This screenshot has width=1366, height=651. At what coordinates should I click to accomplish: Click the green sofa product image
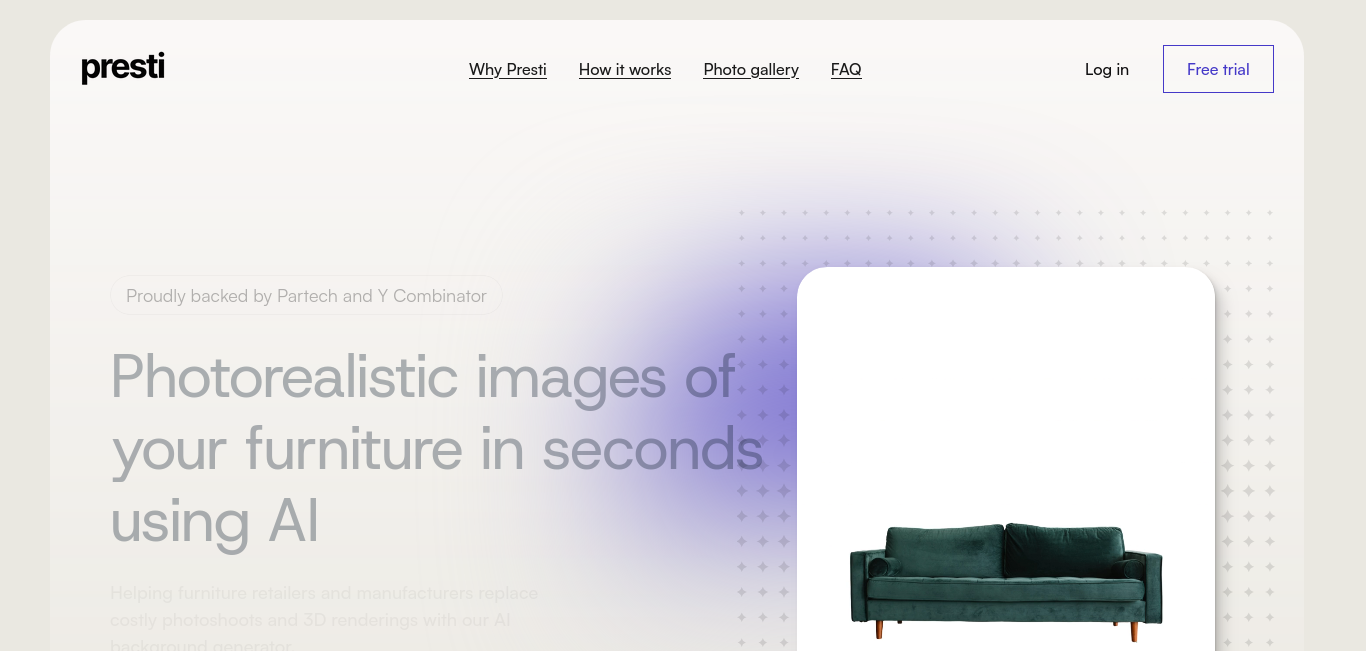[1006, 580]
